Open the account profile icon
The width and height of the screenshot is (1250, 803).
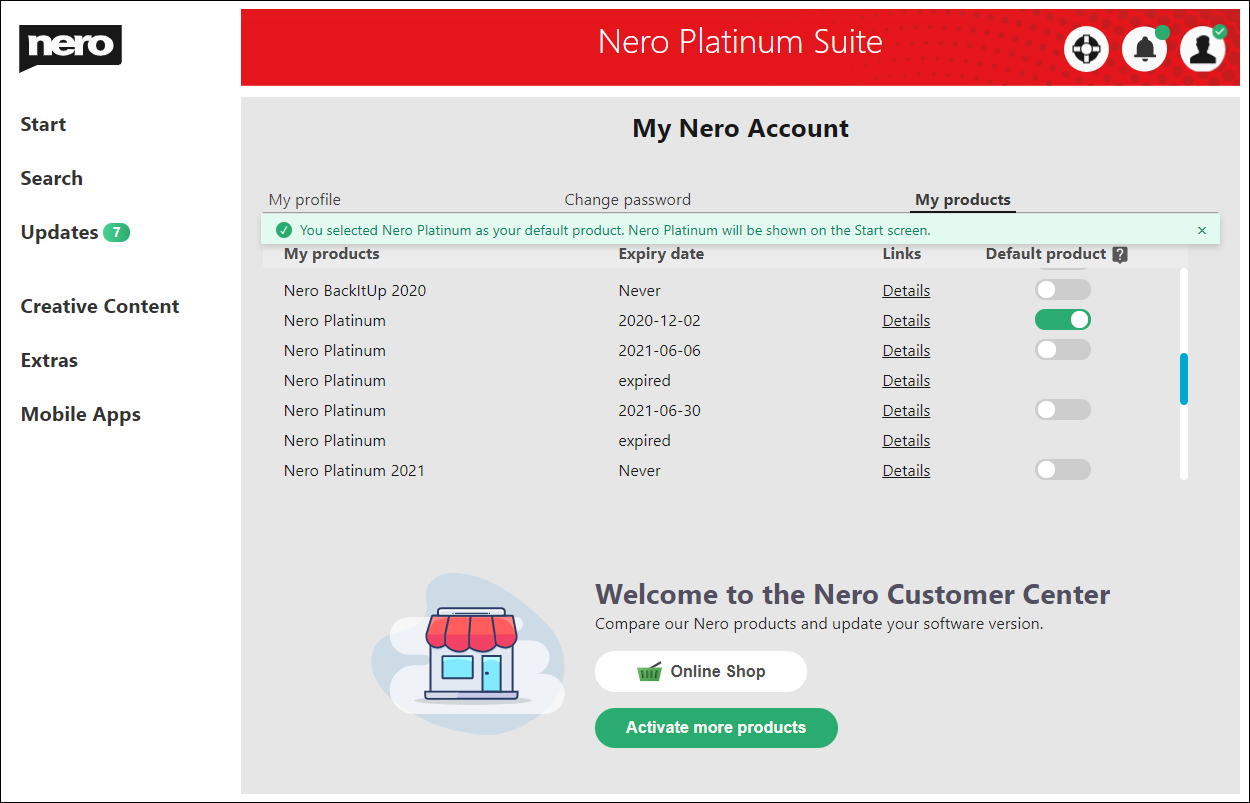[1202, 48]
